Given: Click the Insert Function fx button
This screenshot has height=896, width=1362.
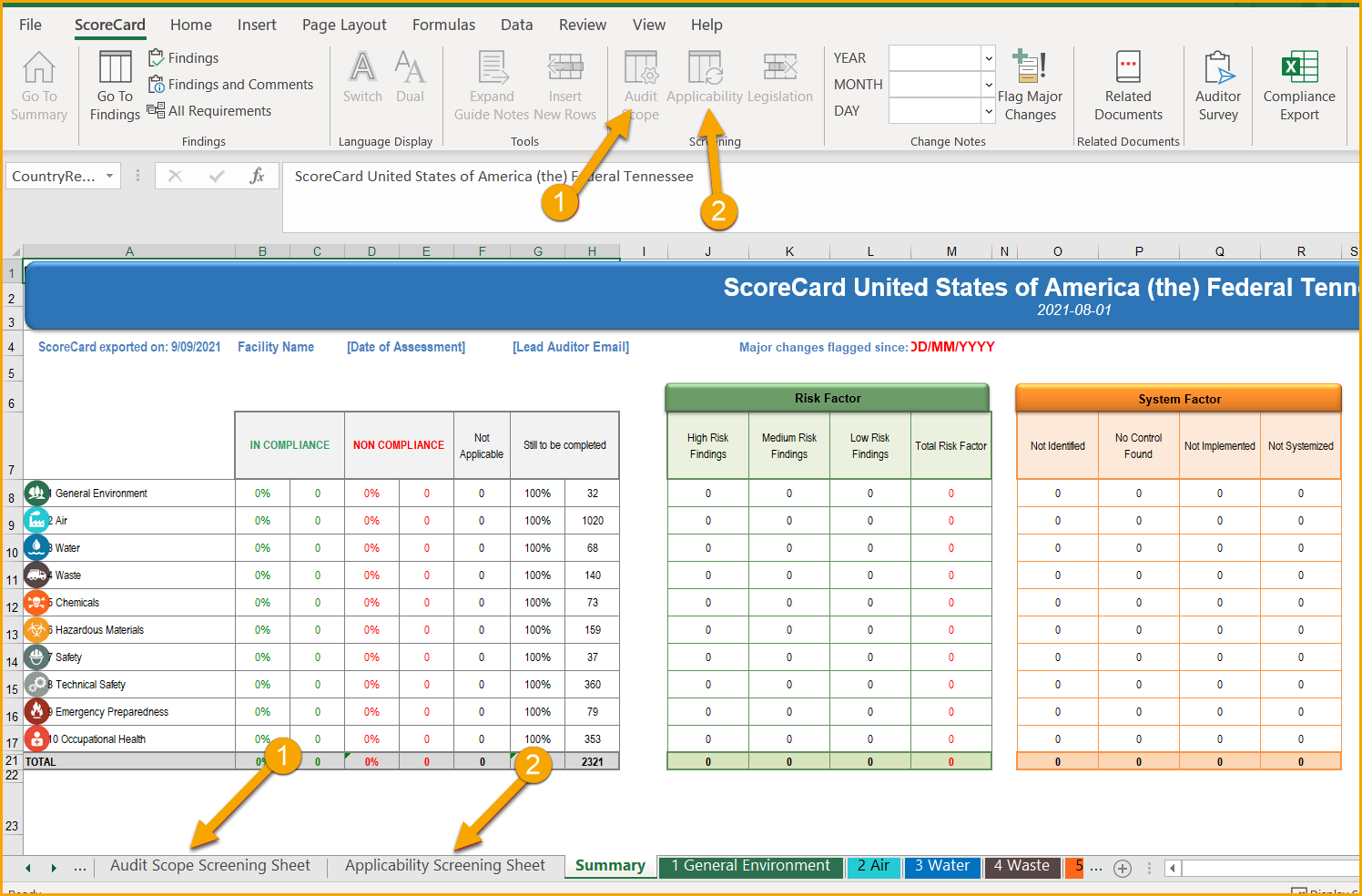Looking at the screenshot, I should pos(257,175).
